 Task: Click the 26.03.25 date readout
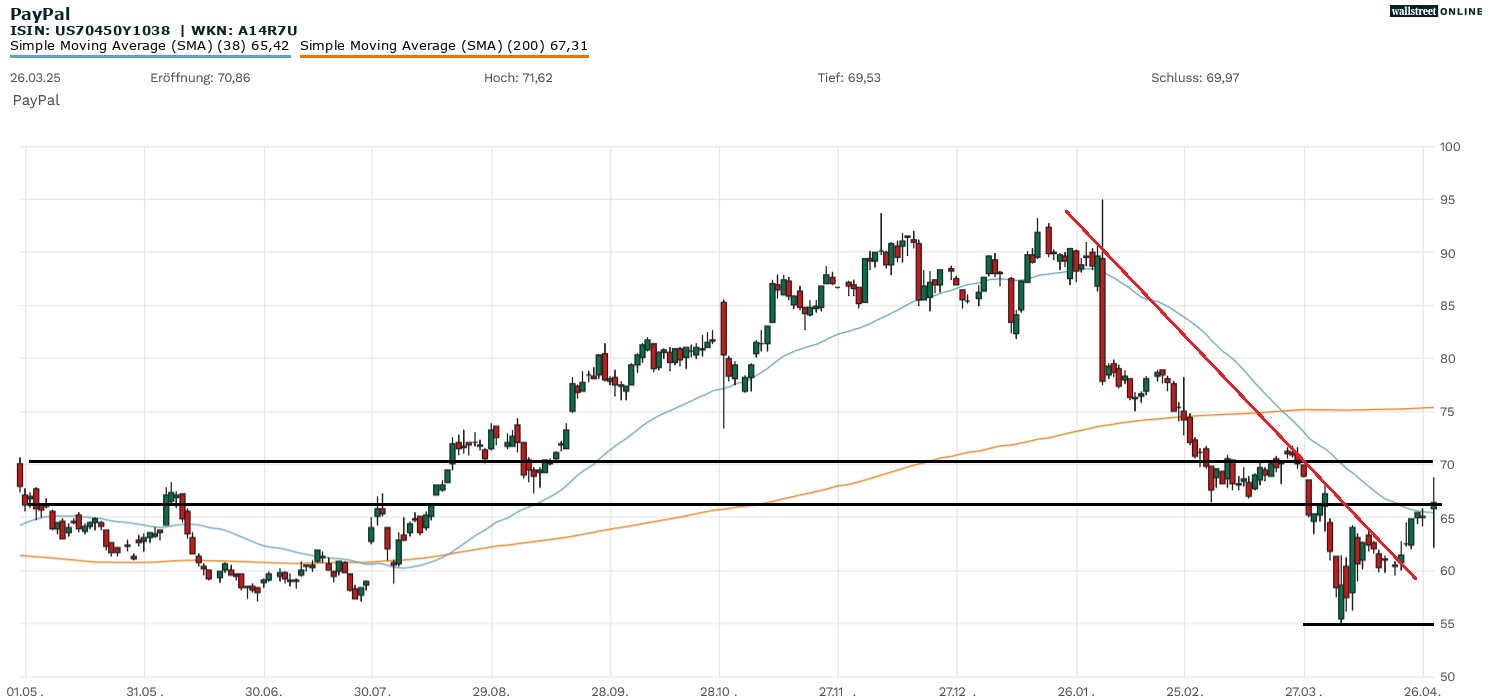[32, 78]
